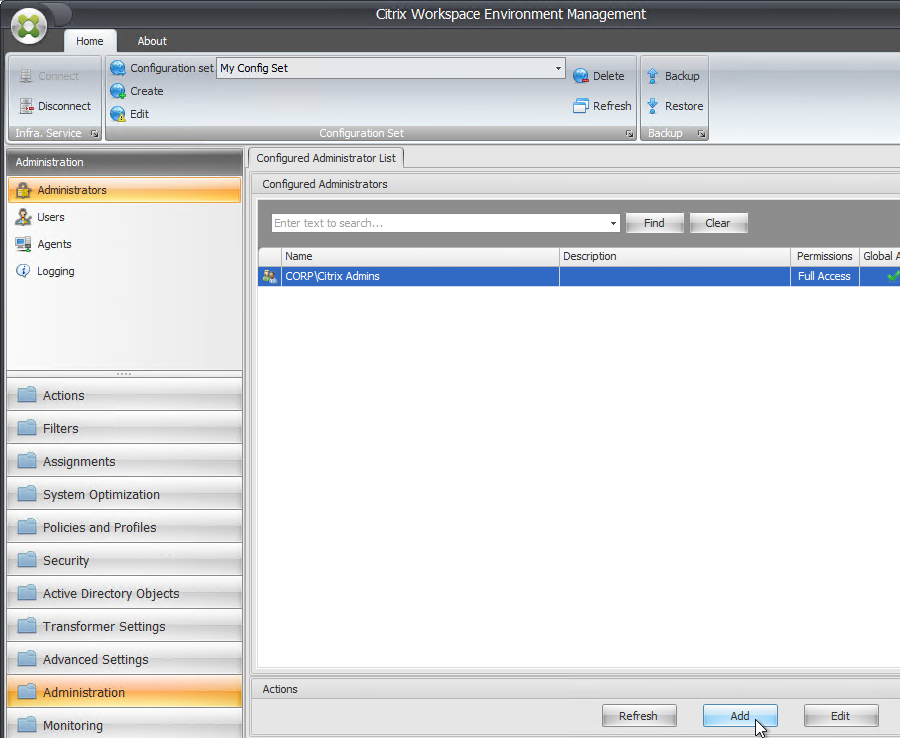Open the Security navigation section

coord(125,560)
